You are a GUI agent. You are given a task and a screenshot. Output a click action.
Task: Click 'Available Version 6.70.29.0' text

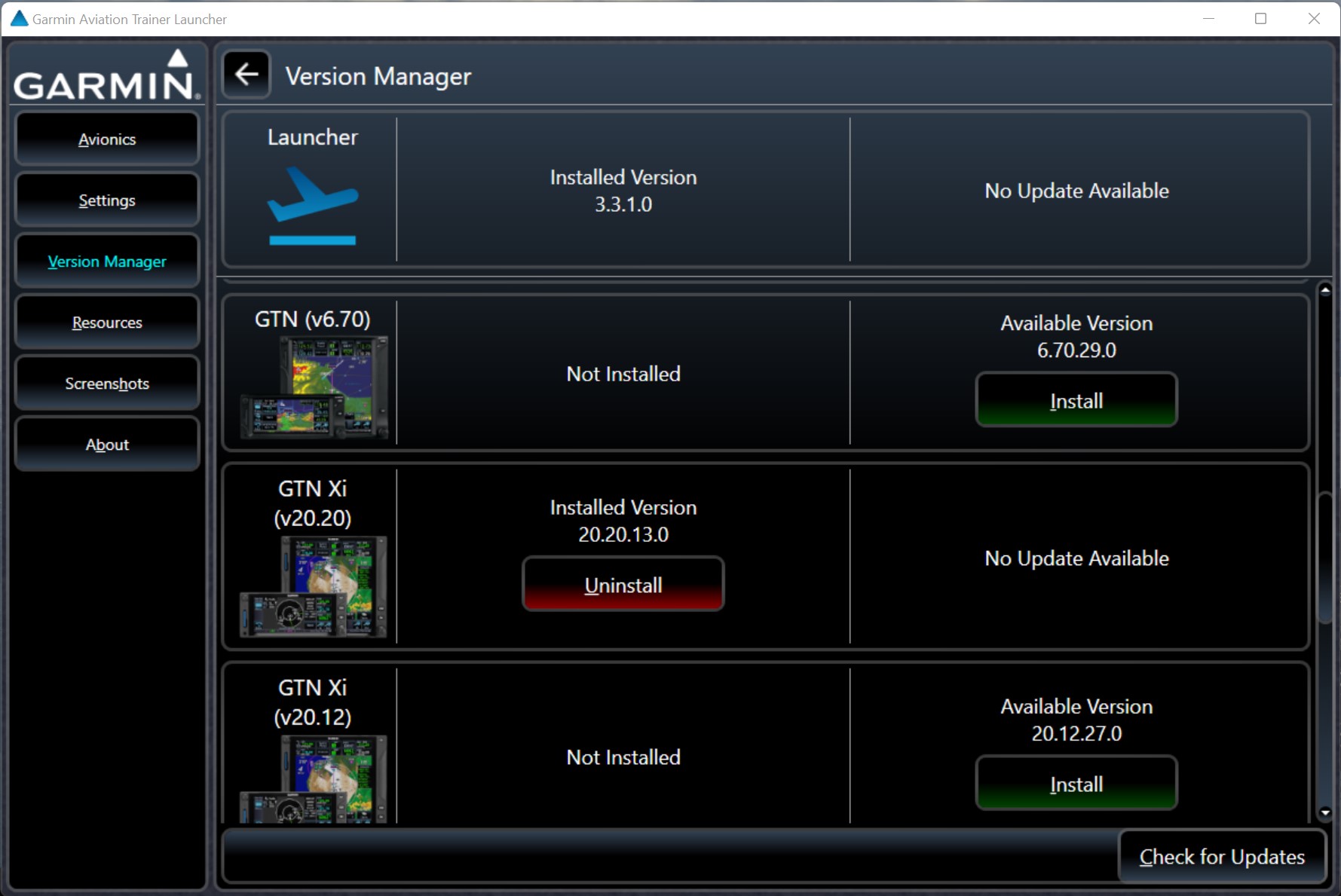click(x=1076, y=336)
